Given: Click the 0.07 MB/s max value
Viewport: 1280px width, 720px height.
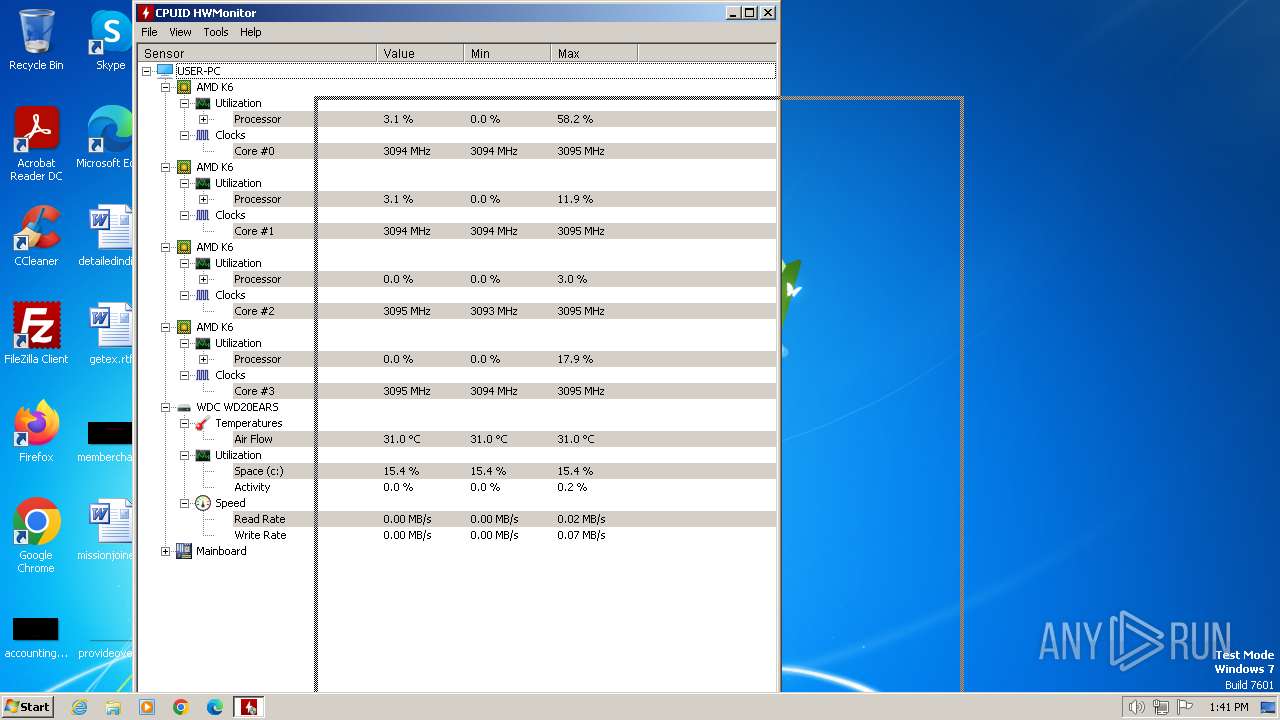Looking at the screenshot, I should click(581, 535).
